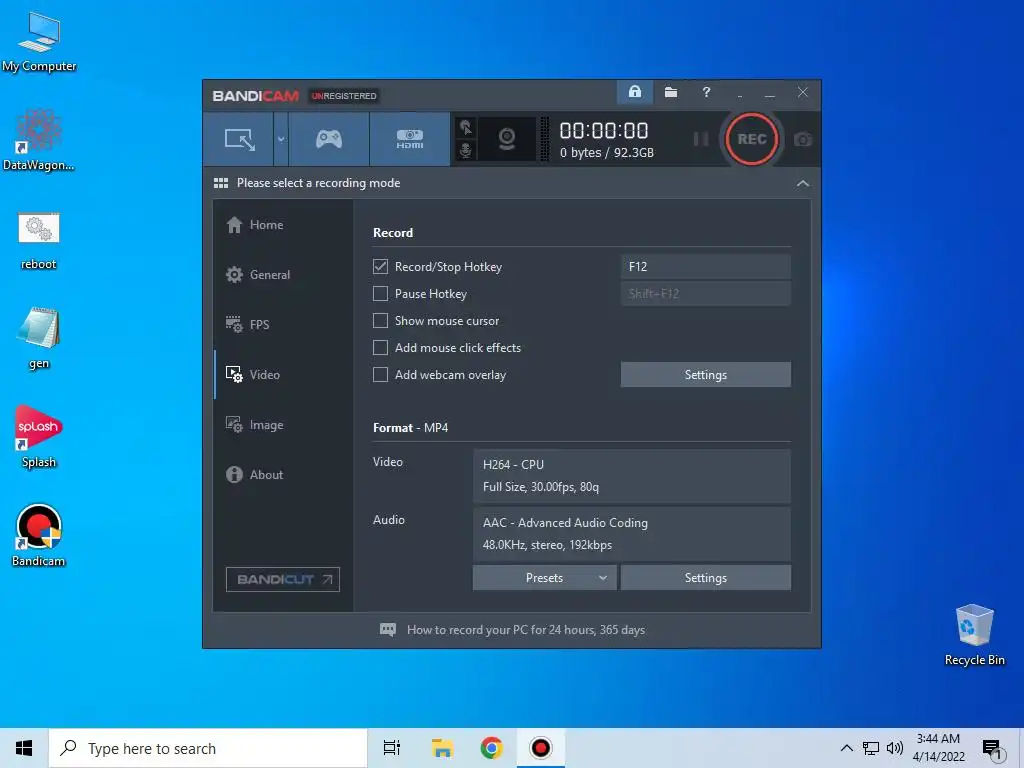Screen dimensions: 1024x768
Task: Select game recording mode gamepad icon
Action: click(x=328, y=139)
